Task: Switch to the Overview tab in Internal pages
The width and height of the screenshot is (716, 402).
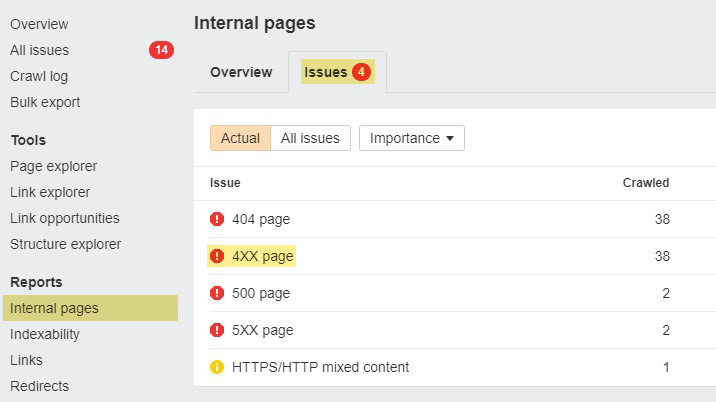Action: 241,72
